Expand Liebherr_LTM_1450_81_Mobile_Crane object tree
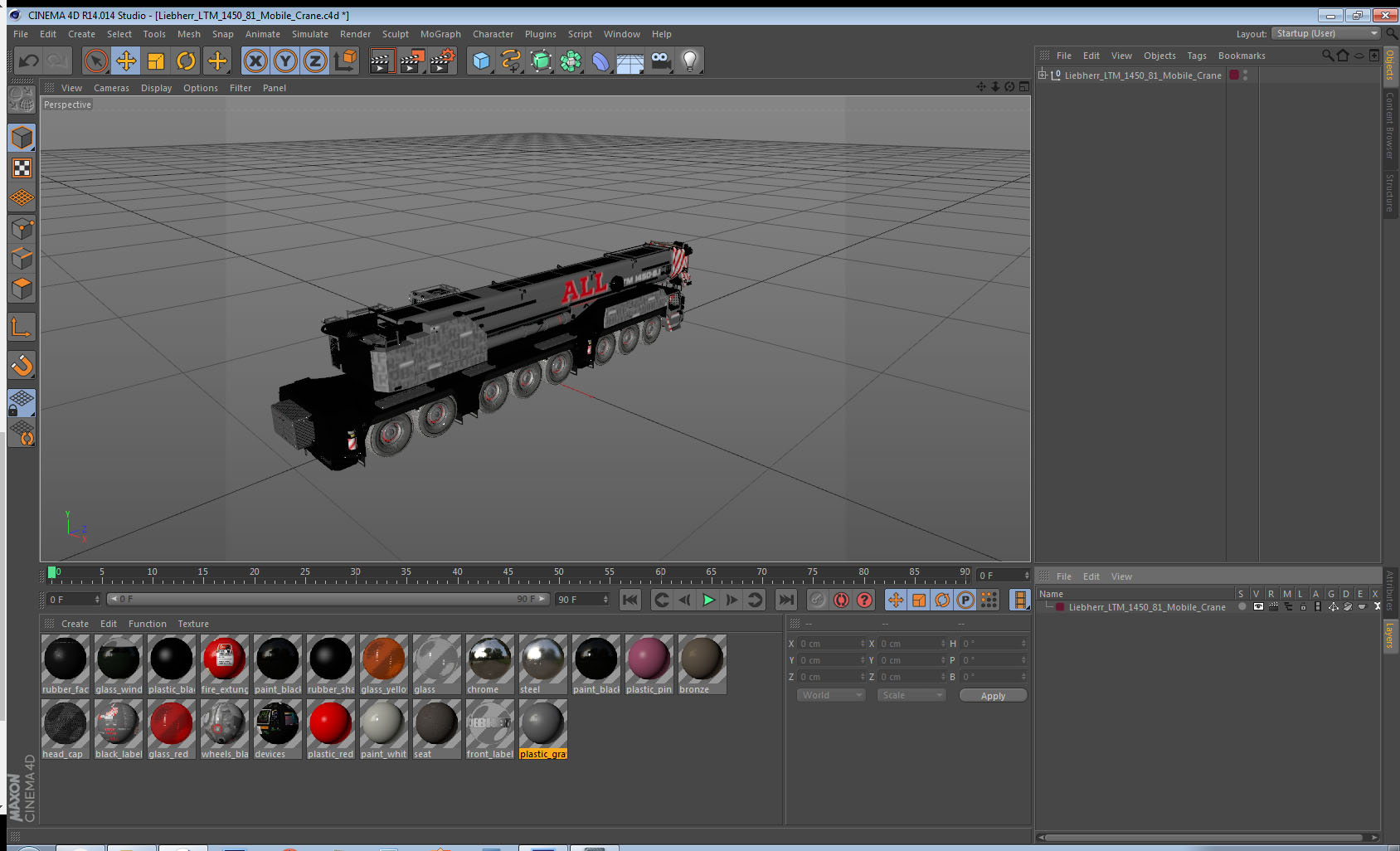 pyautogui.click(x=1043, y=75)
